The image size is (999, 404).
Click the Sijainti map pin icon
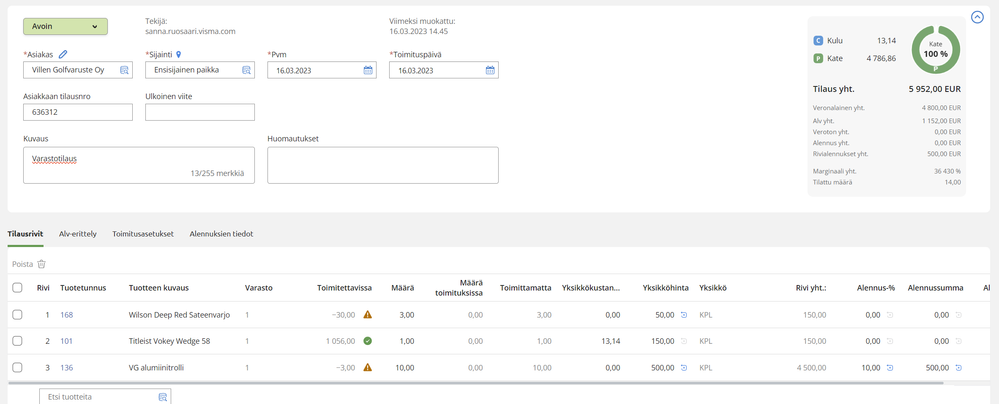[179, 55]
